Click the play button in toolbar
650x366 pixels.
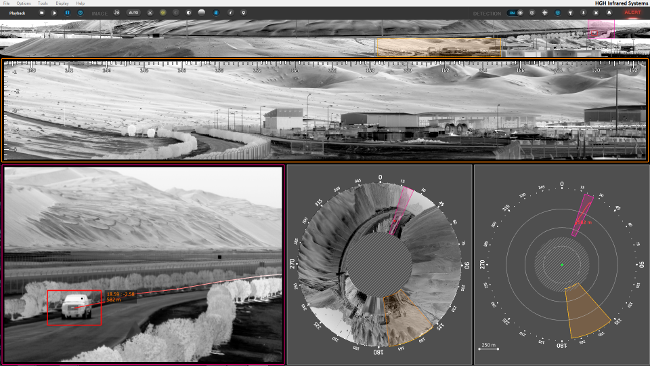[x=54, y=13]
